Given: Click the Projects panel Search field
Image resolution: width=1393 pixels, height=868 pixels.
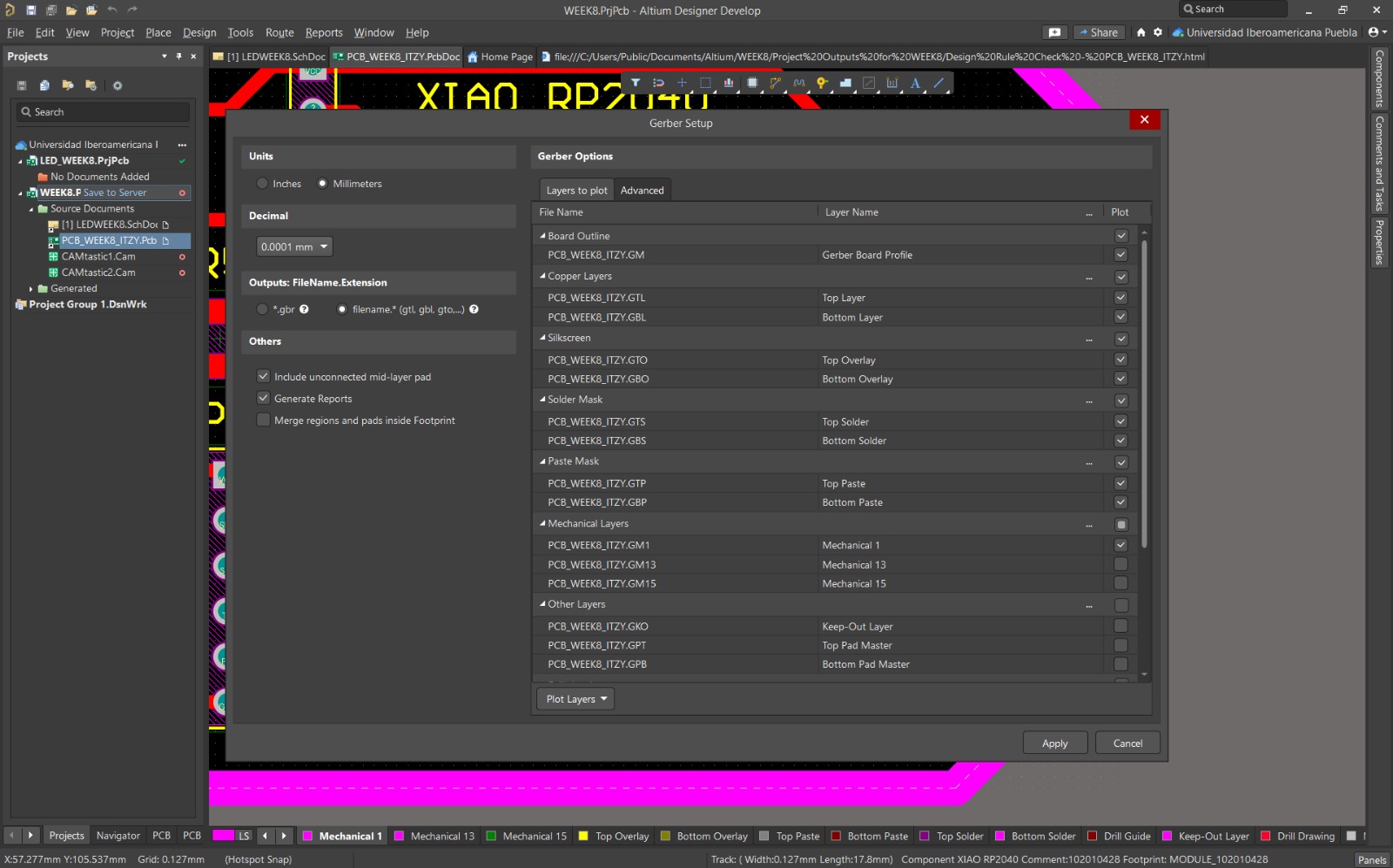Looking at the screenshot, I should click(103, 112).
